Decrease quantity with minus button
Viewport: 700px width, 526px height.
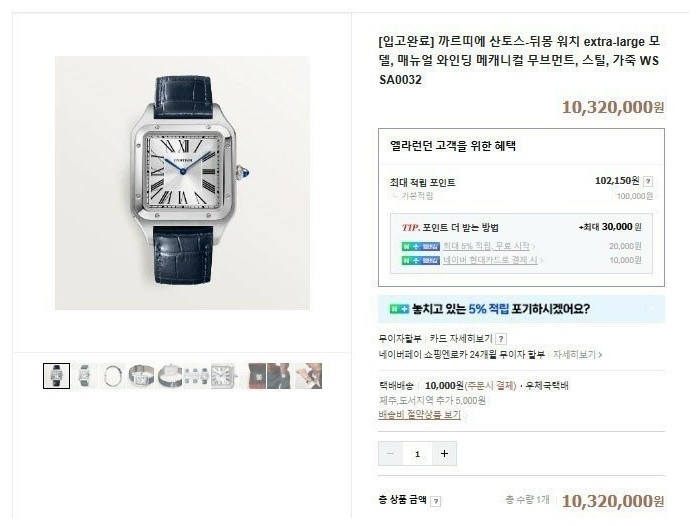(390, 454)
